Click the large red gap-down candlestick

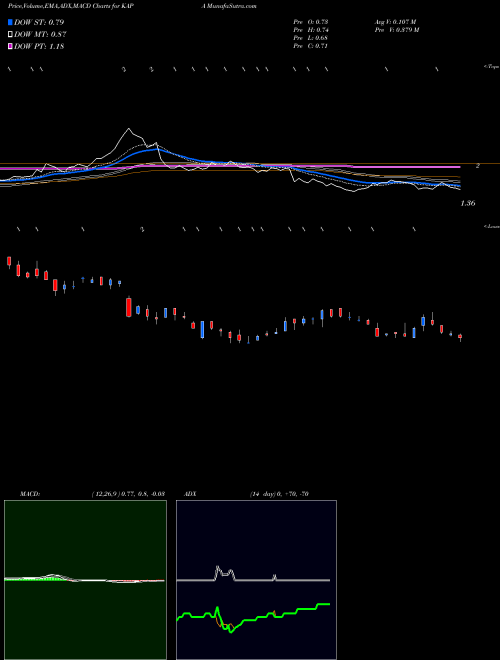(129, 306)
